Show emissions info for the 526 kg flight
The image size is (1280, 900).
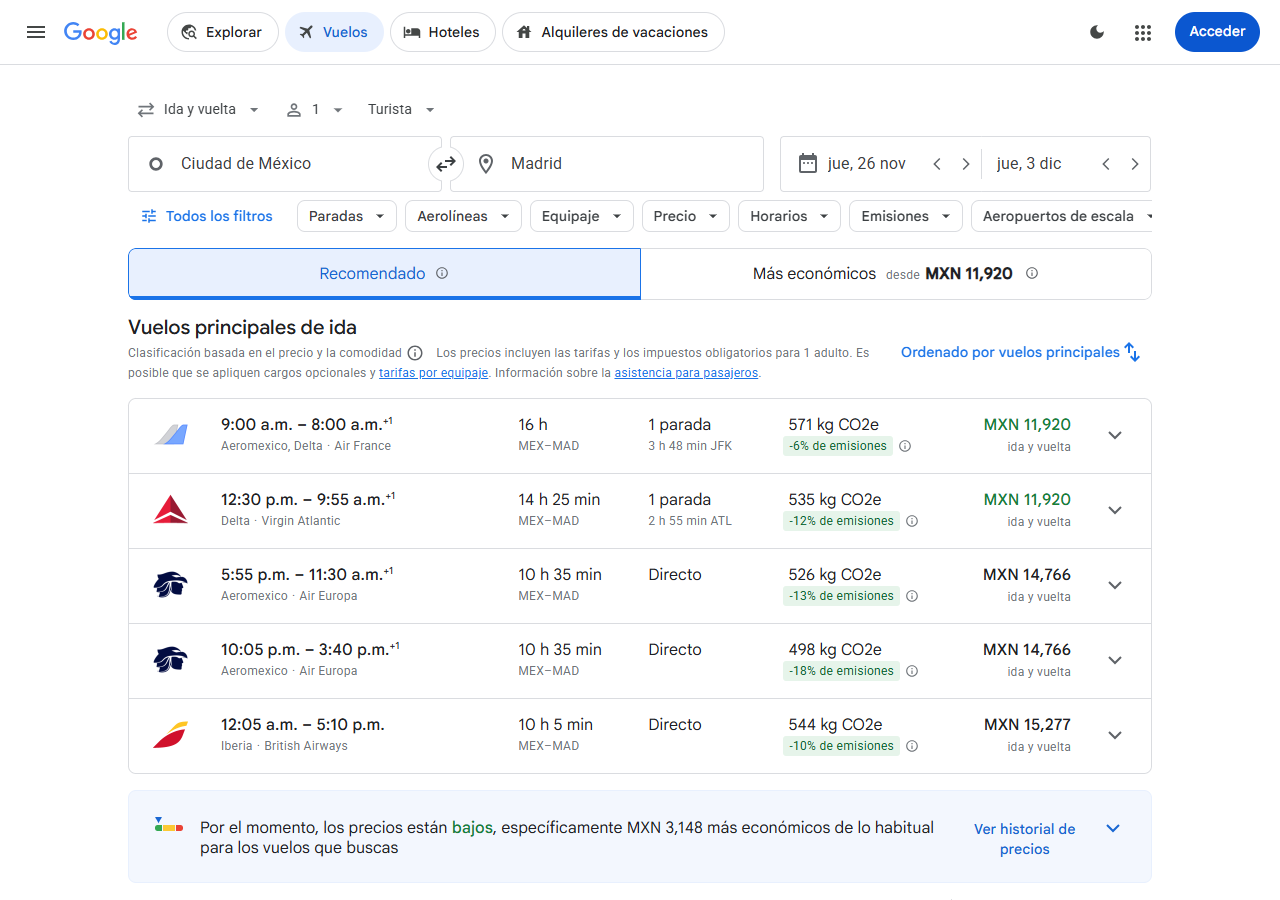click(912, 596)
